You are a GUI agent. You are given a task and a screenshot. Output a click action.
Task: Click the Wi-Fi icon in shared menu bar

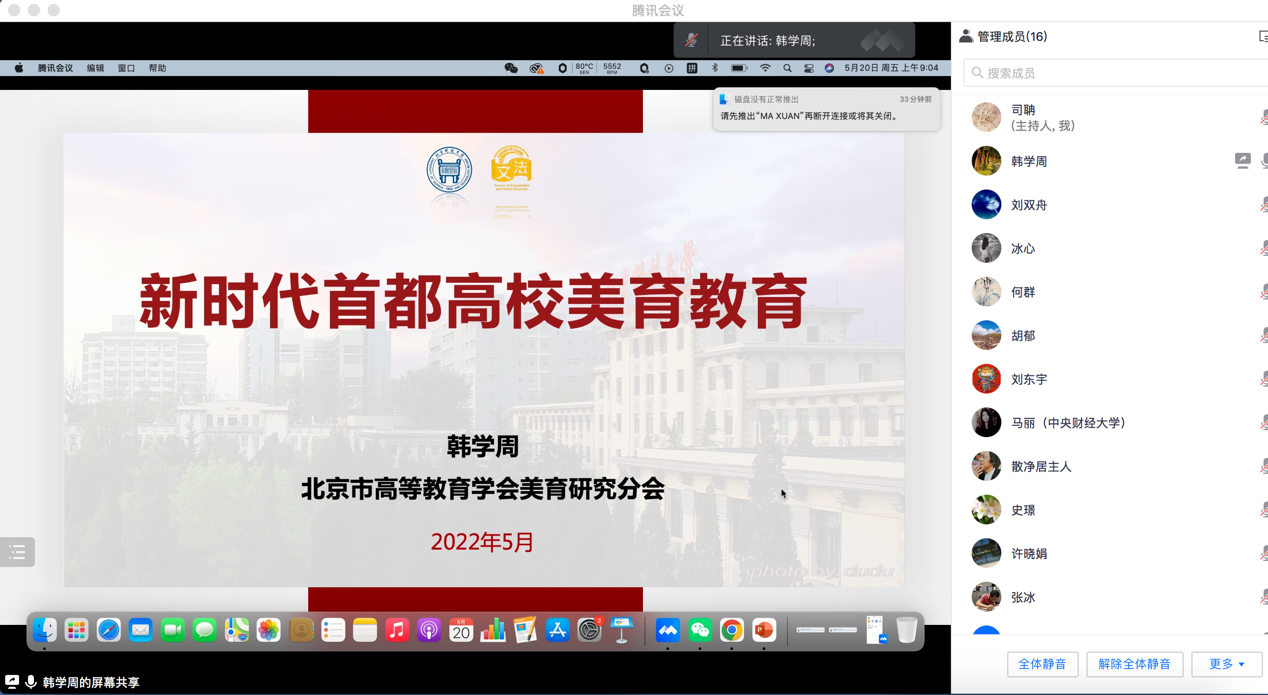pyautogui.click(x=765, y=68)
